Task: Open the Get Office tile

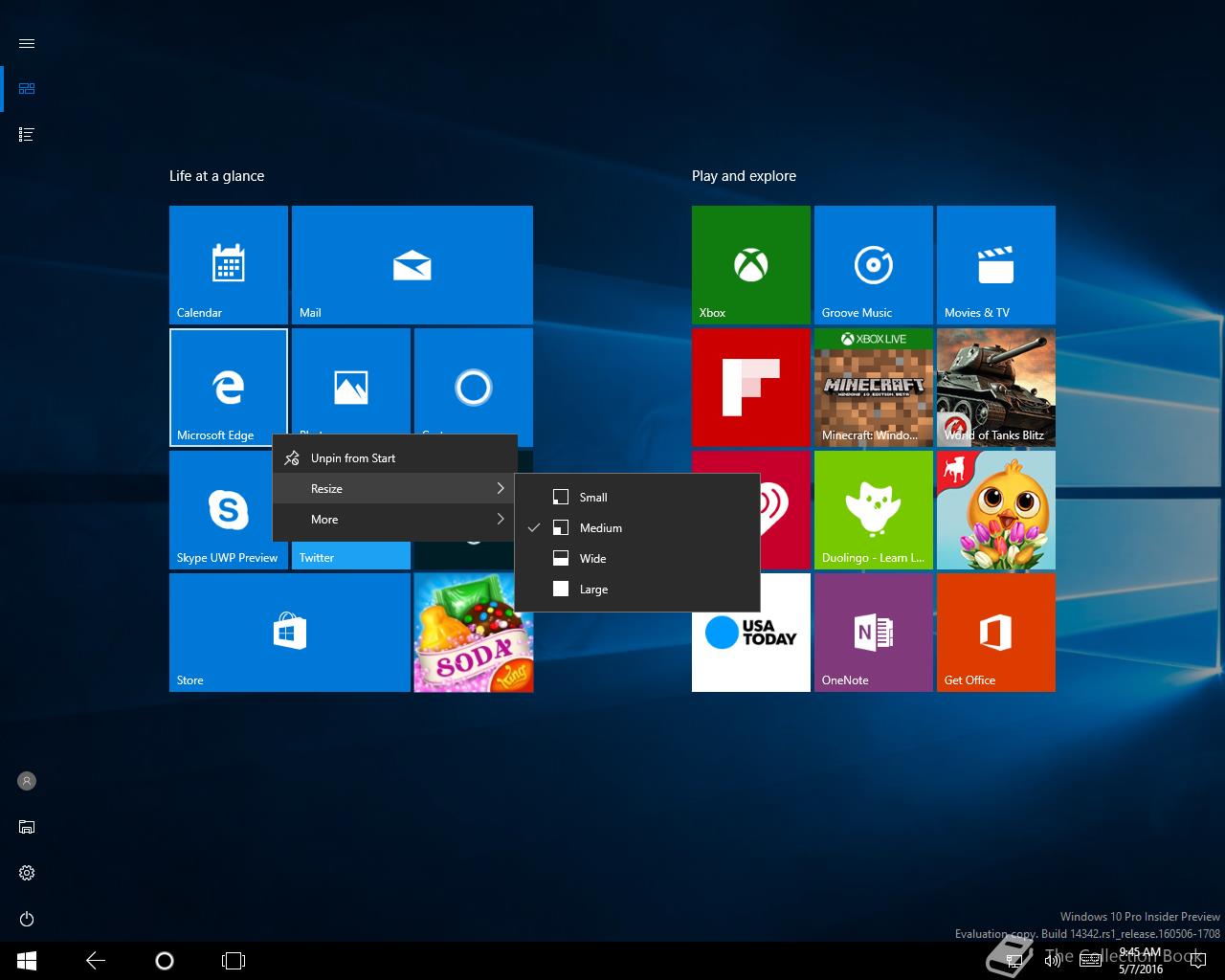Action: pos(996,633)
